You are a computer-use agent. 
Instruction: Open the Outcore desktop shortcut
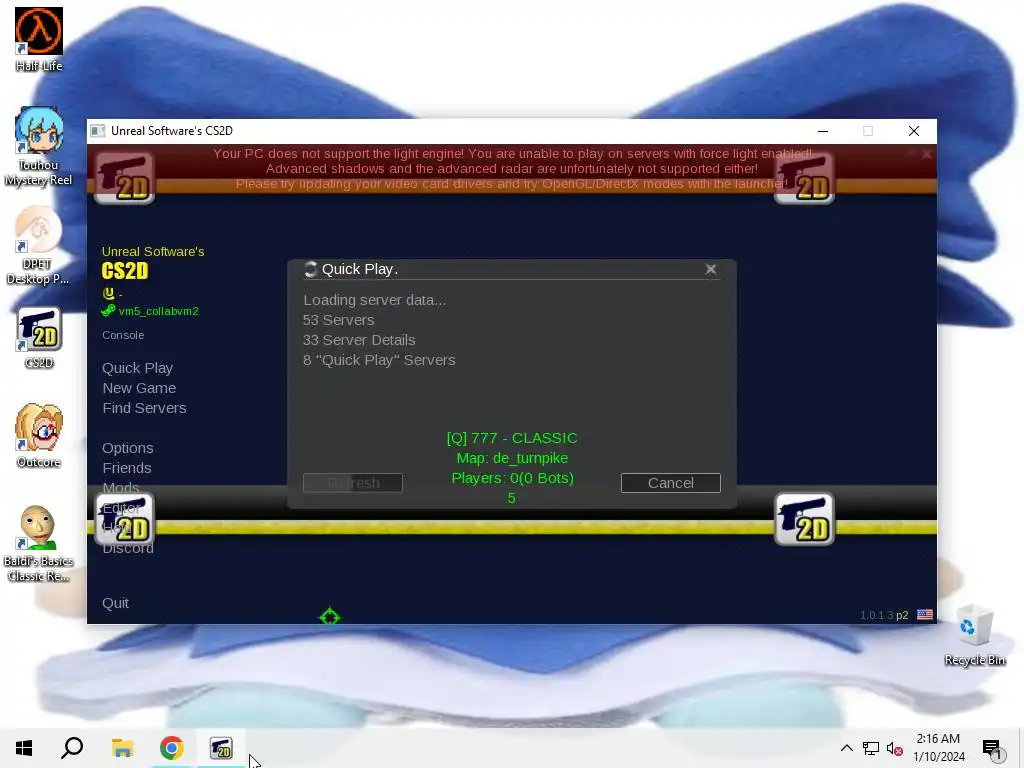click(x=39, y=436)
